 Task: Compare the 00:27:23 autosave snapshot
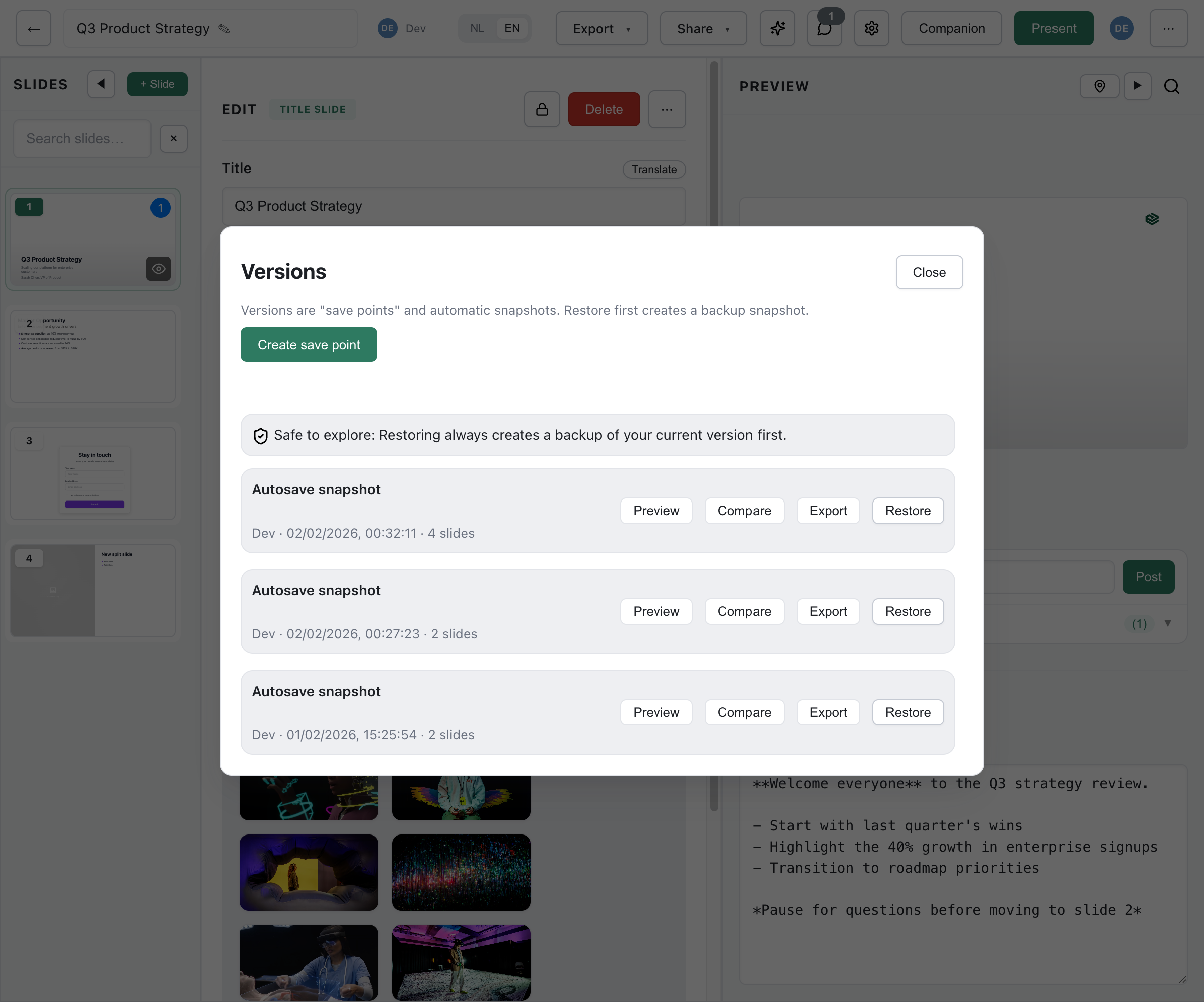744,612
